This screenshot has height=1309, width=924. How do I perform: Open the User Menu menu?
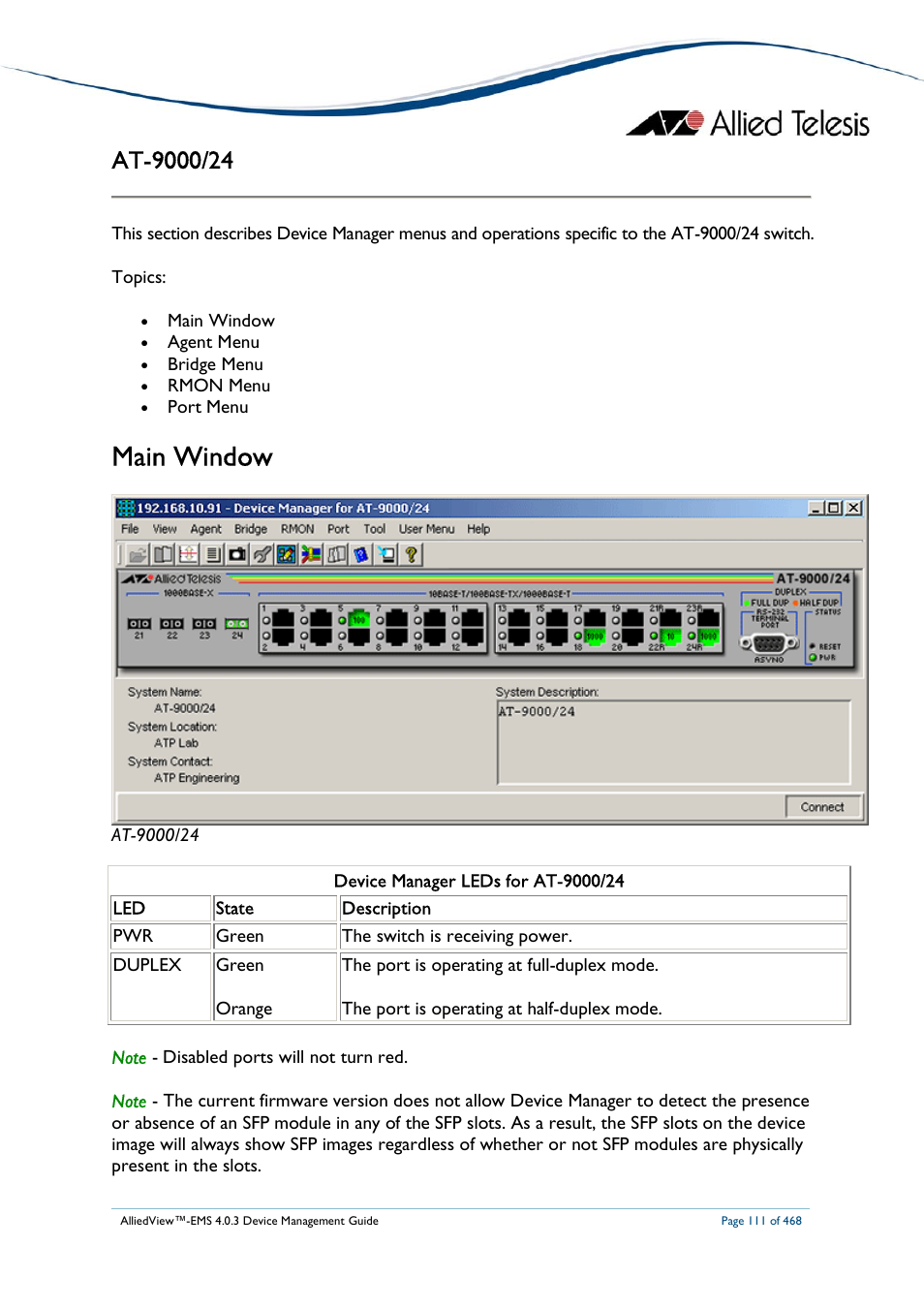(x=426, y=529)
